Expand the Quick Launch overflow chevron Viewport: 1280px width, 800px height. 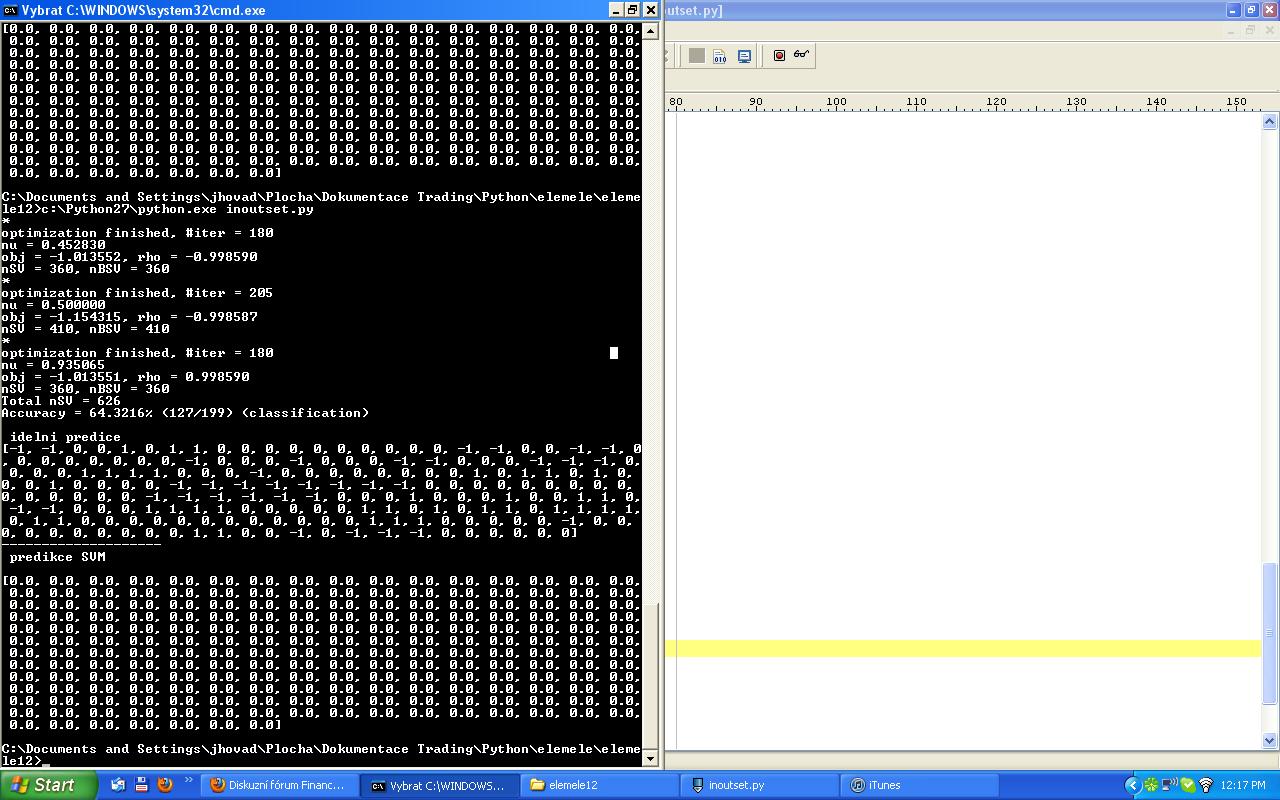[x=189, y=781]
